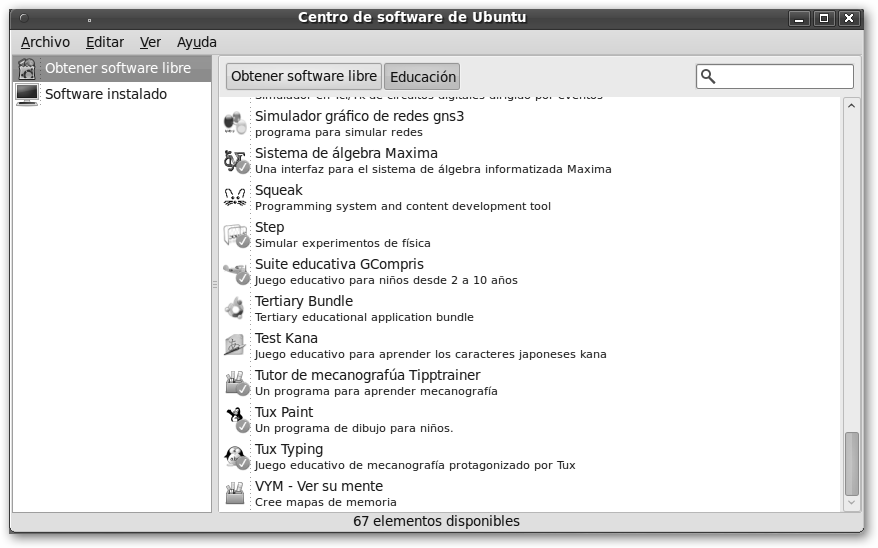Click the scrollbar up arrow

[852, 105]
